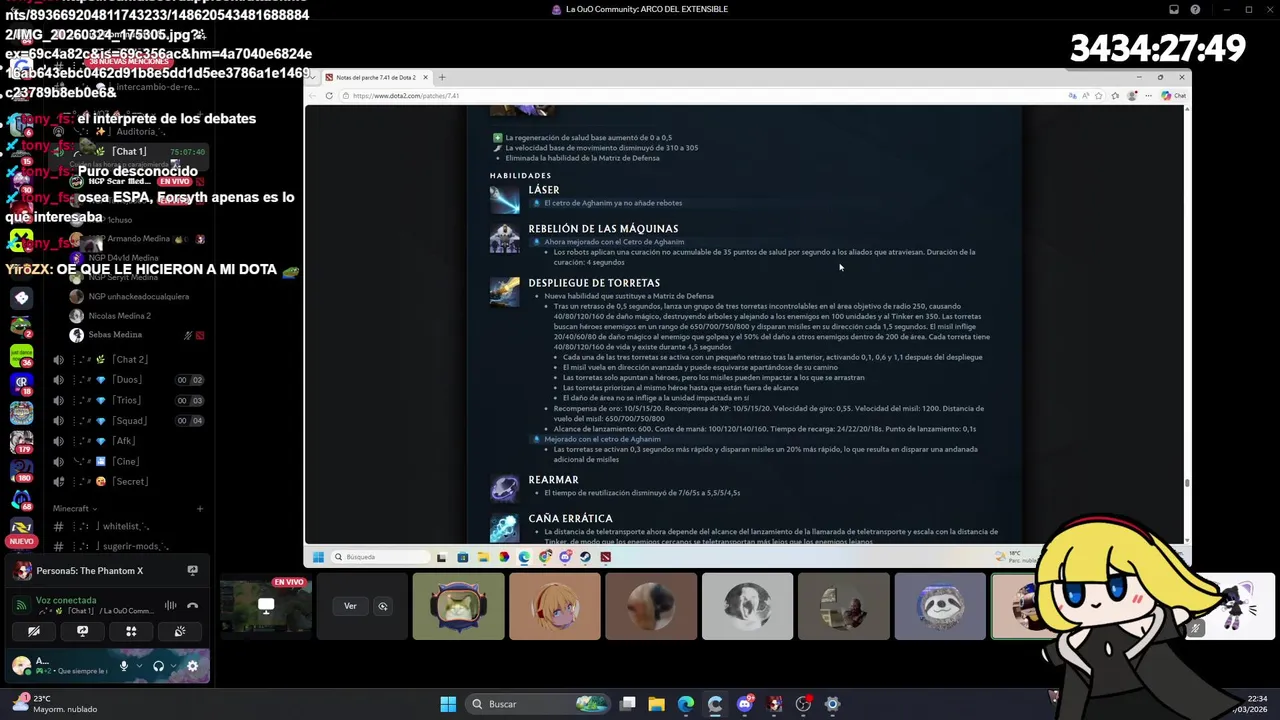1280x720 pixels.
Task: Join the Squad voice channel
Action: click(128, 420)
